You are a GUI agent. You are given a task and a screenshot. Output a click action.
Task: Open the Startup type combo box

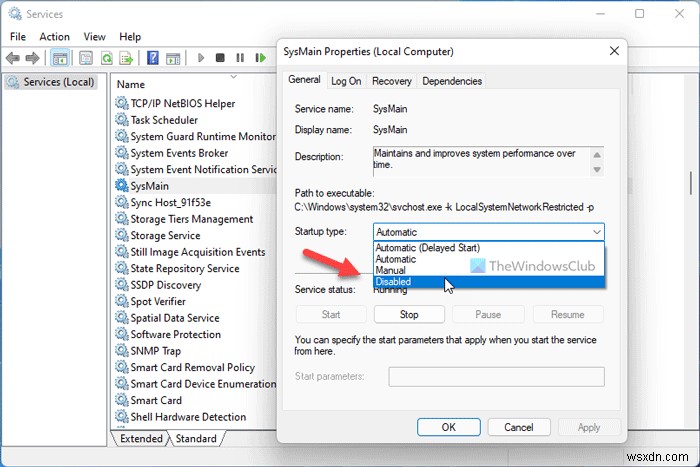pyautogui.click(x=489, y=232)
